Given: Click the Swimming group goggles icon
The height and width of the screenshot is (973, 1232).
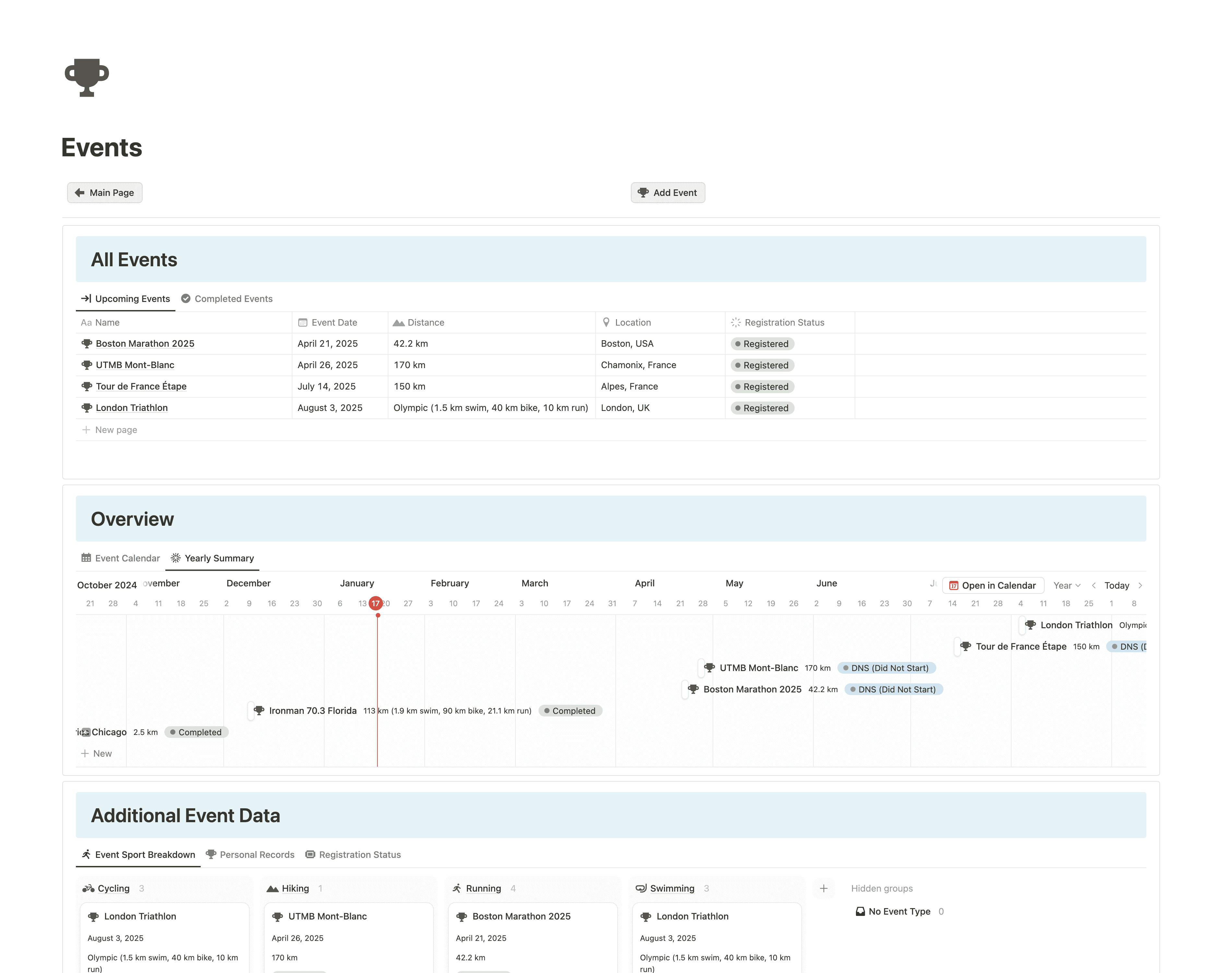Looking at the screenshot, I should click(x=641, y=888).
